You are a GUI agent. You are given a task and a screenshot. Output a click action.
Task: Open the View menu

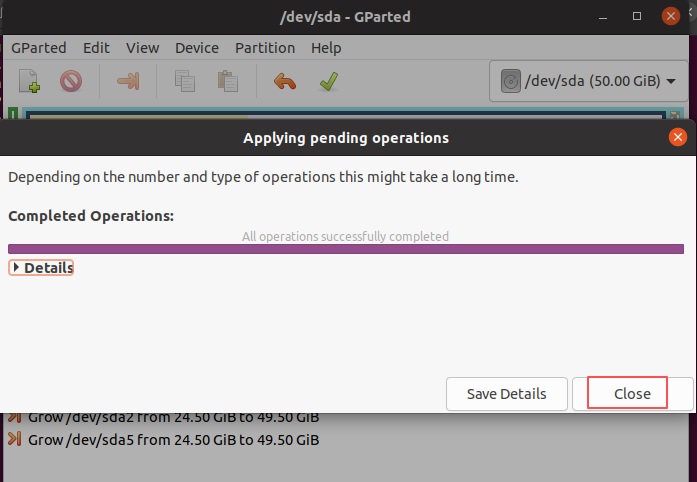pos(143,48)
